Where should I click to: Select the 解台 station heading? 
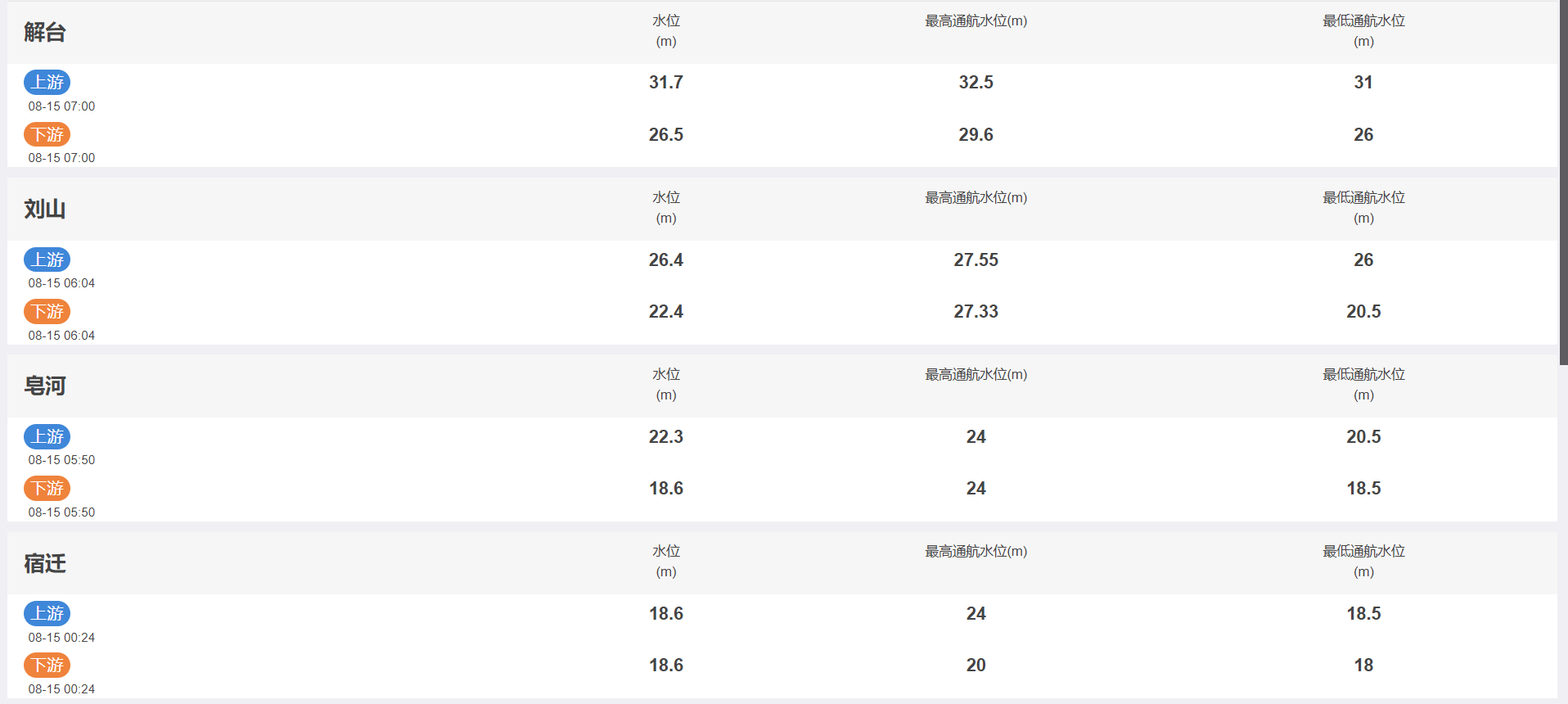[45, 32]
